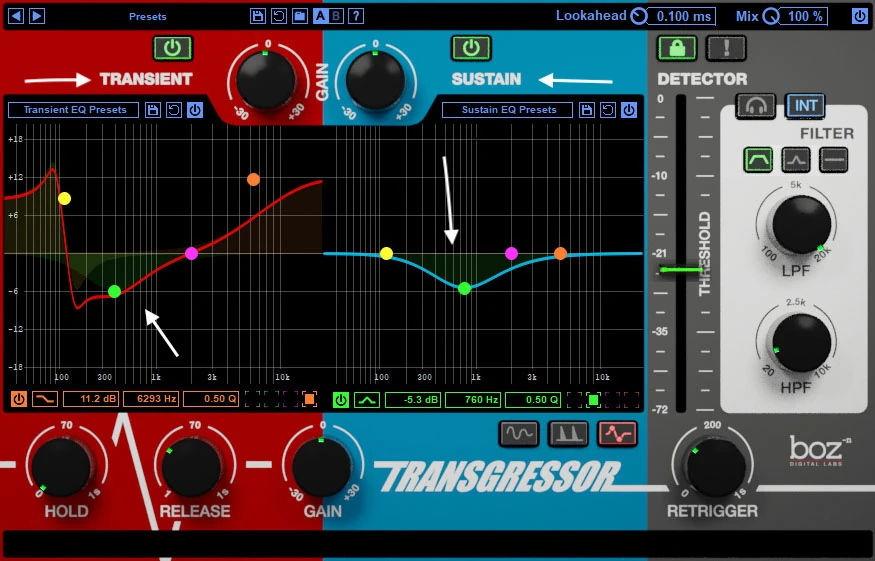Click the Sustain gain knob
The width and height of the screenshot is (875, 561).
pos(375,79)
